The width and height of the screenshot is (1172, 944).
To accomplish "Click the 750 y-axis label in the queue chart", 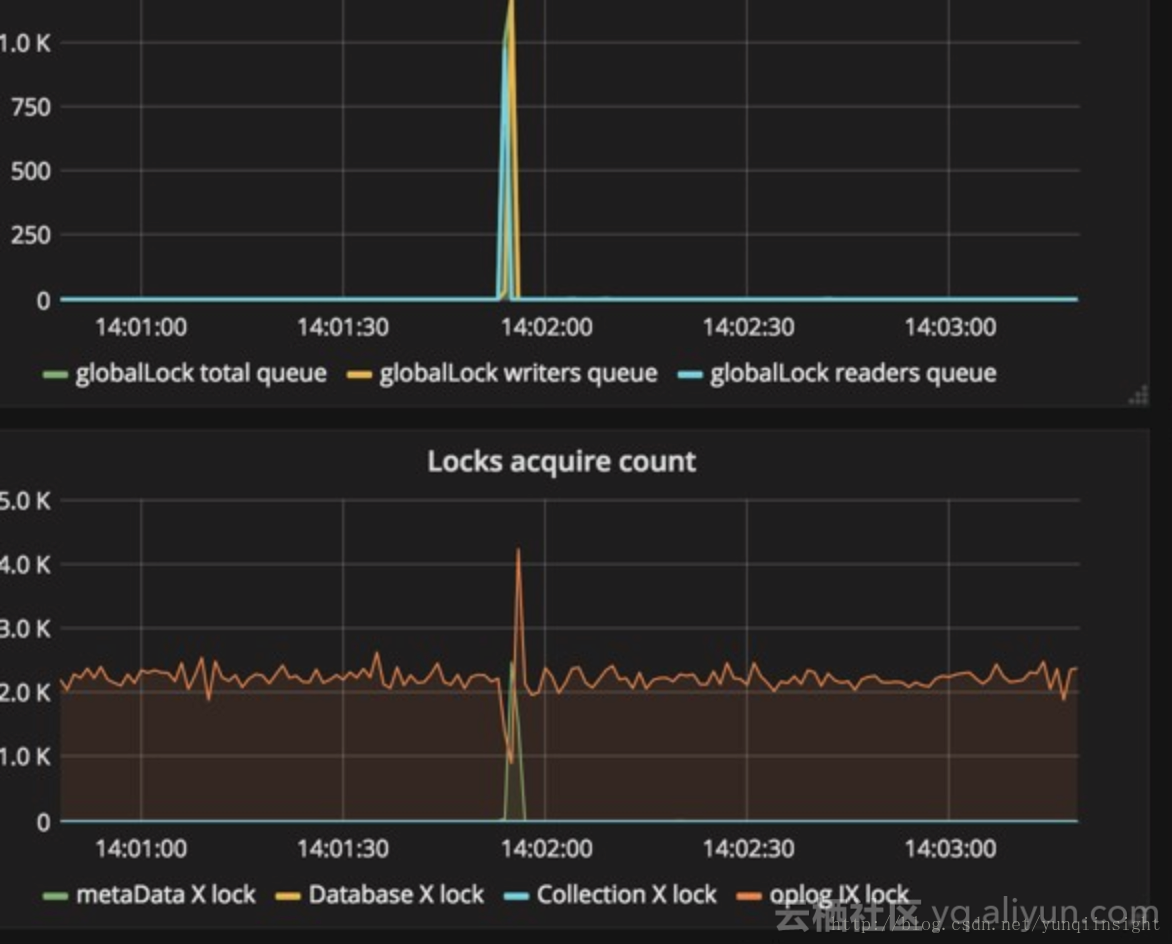I will (x=31, y=107).
